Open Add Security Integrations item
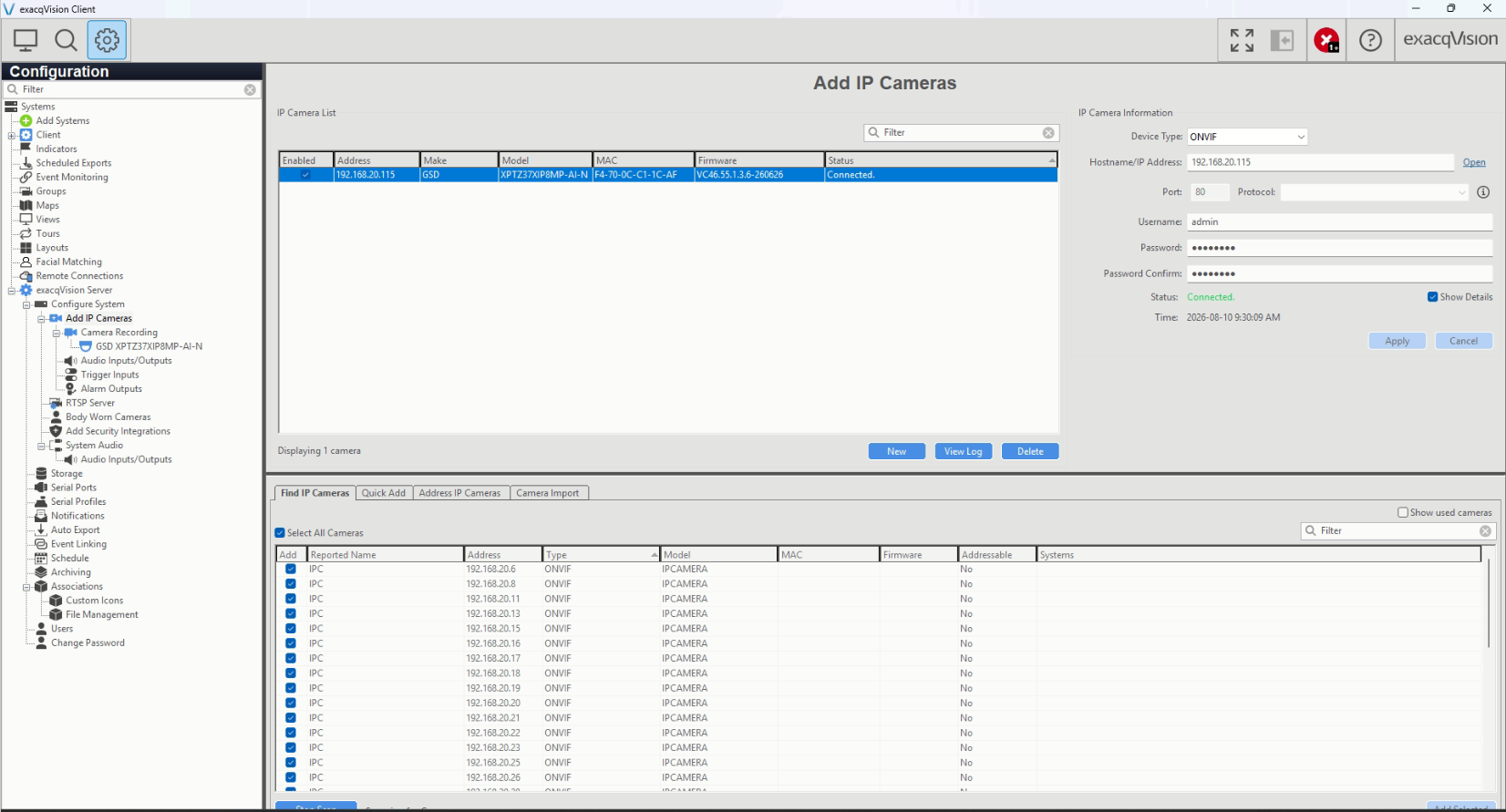 tap(118, 431)
